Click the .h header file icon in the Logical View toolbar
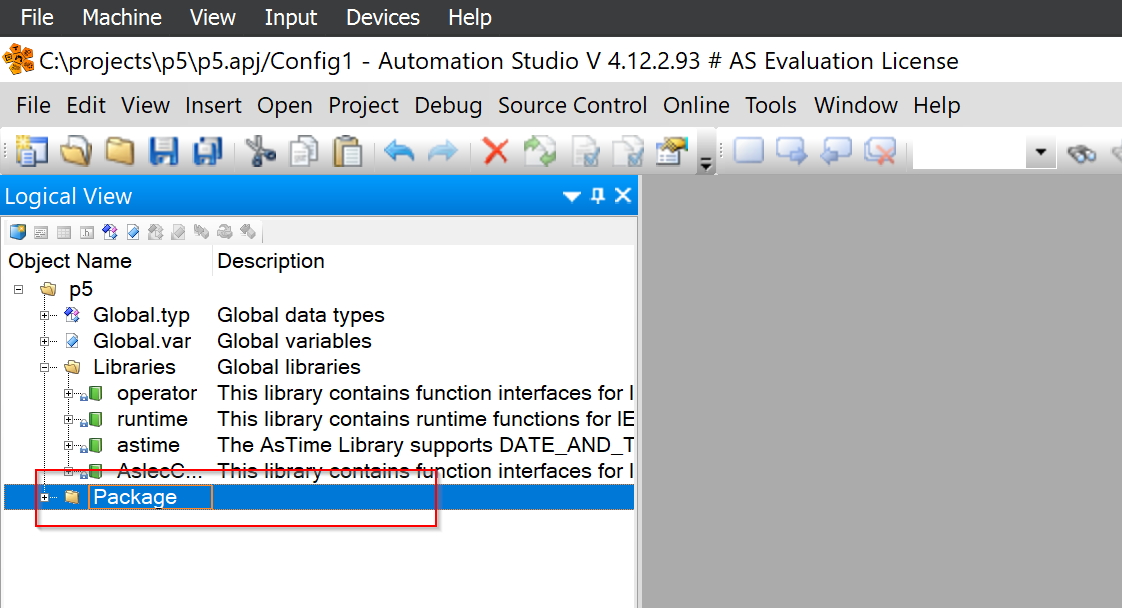The height and width of the screenshot is (608, 1122). click(x=87, y=232)
